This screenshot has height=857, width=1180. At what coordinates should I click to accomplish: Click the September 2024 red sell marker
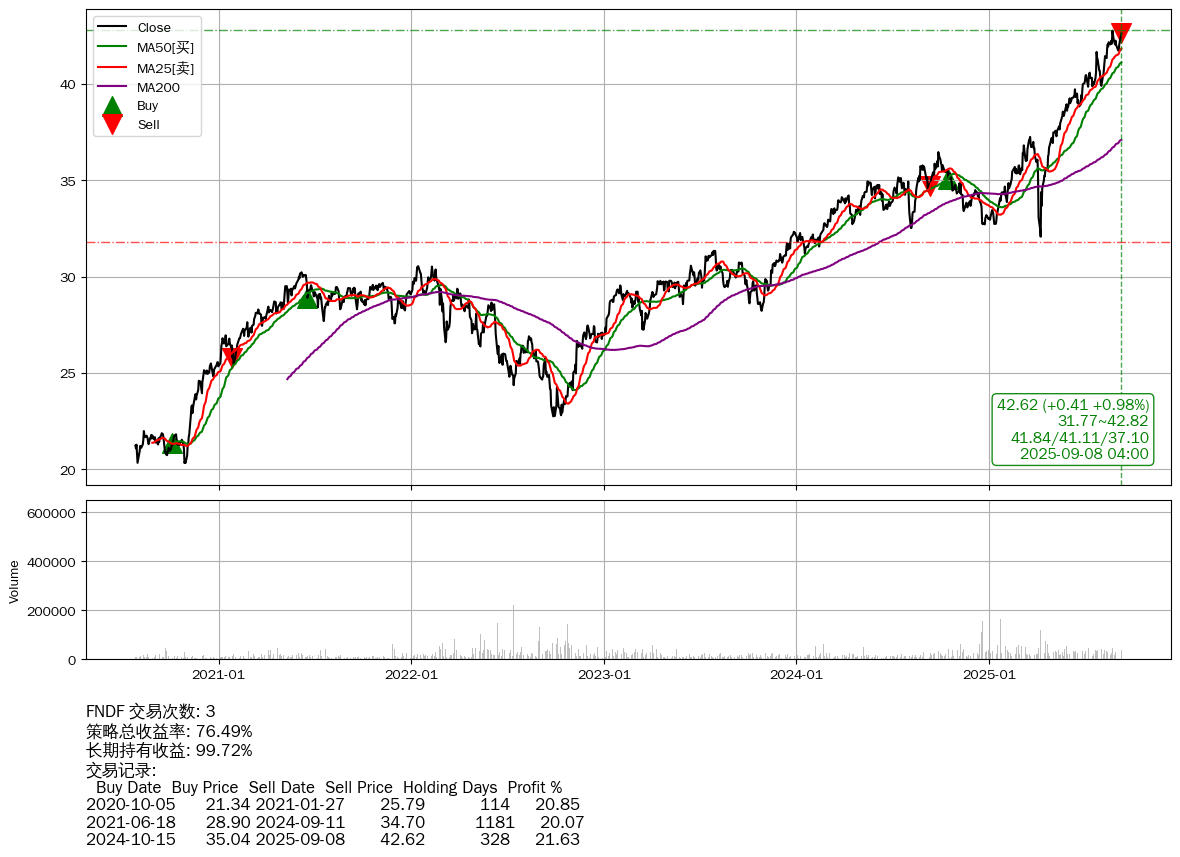pos(930,185)
